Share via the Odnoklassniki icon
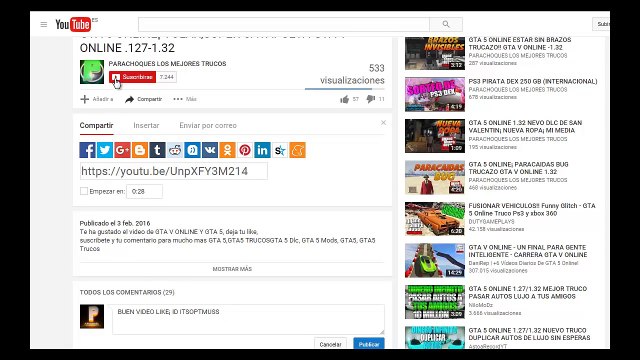Viewport: 640px width, 360px height. pyautogui.click(x=227, y=150)
